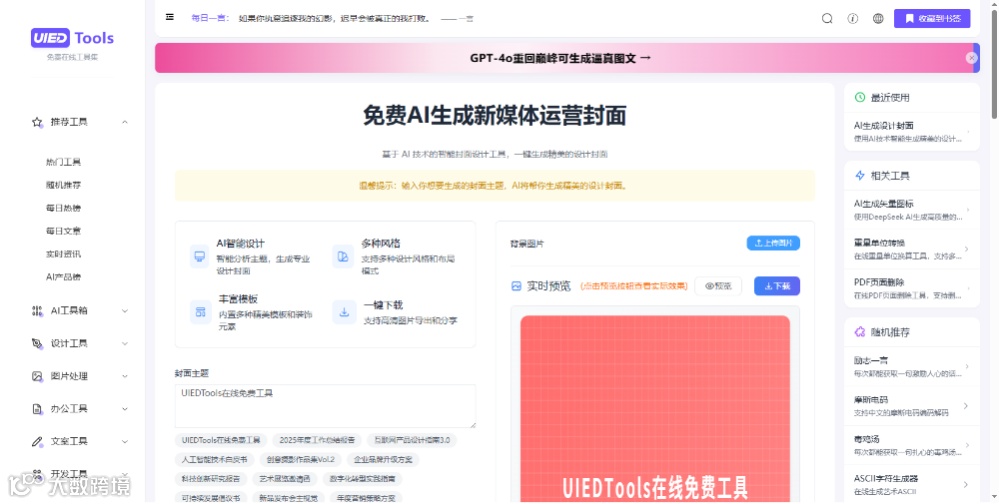The image size is (999, 504).
Task: Open 重量单位转换 related tool
Action: coord(912,249)
